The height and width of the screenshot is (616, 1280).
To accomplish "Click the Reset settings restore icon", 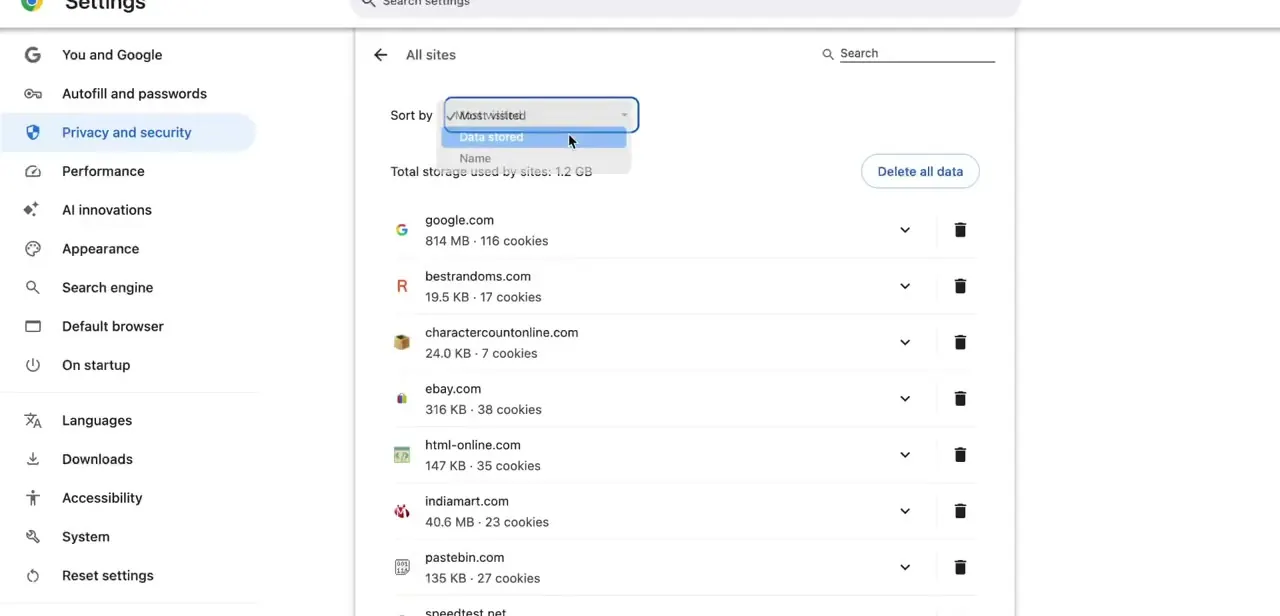I will (x=33, y=576).
